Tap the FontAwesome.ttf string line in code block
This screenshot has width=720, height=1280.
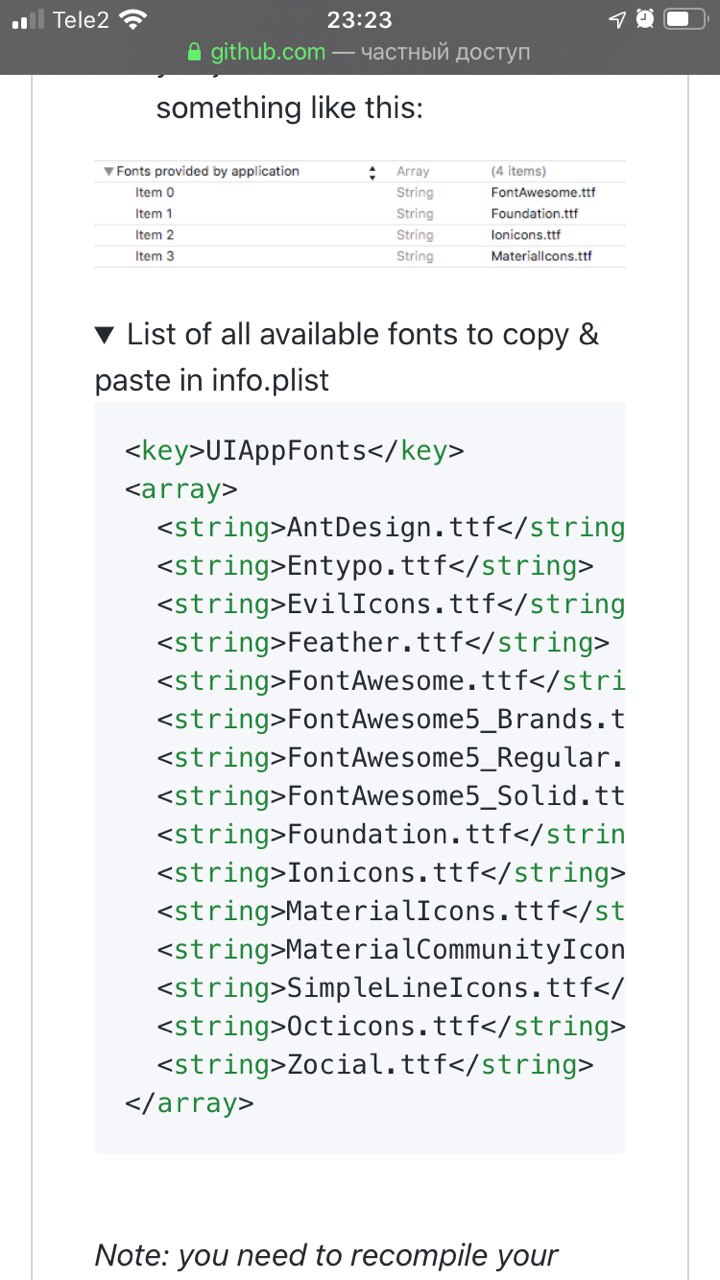point(391,681)
